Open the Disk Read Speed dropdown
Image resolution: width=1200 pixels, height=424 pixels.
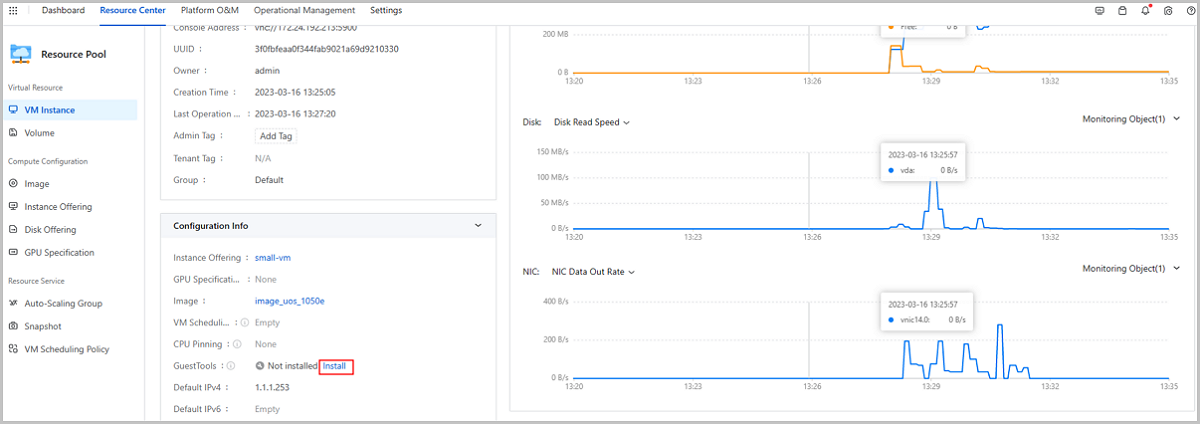click(592, 123)
